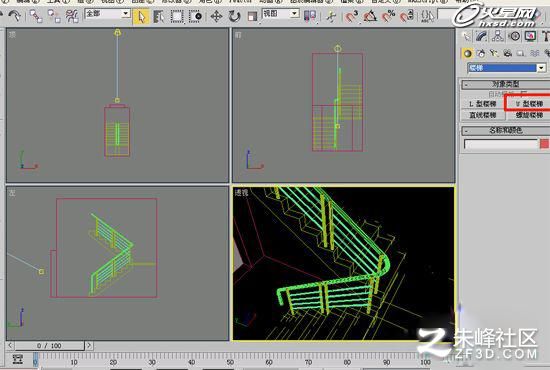This screenshot has height=370, width=550.
Task: Open the 全部 selection filter dropdown
Action: [108, 14]
